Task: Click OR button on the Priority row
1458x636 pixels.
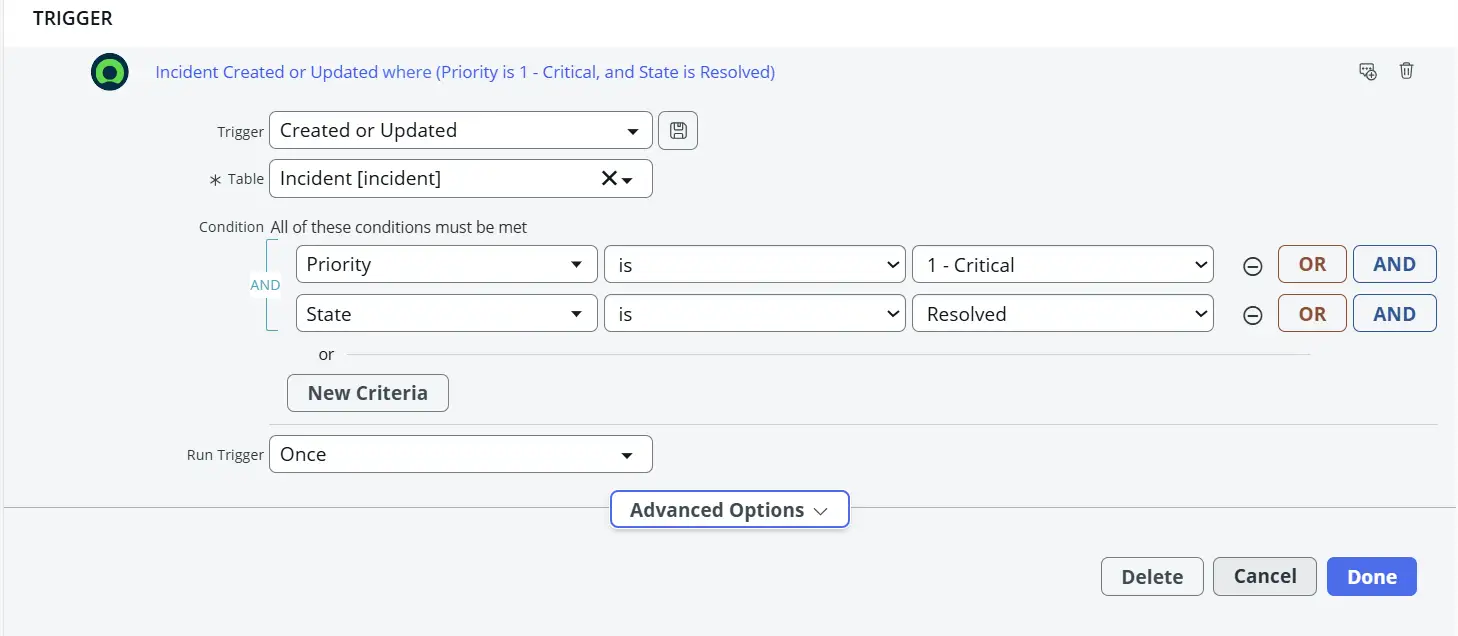Action: [1312, 265]
